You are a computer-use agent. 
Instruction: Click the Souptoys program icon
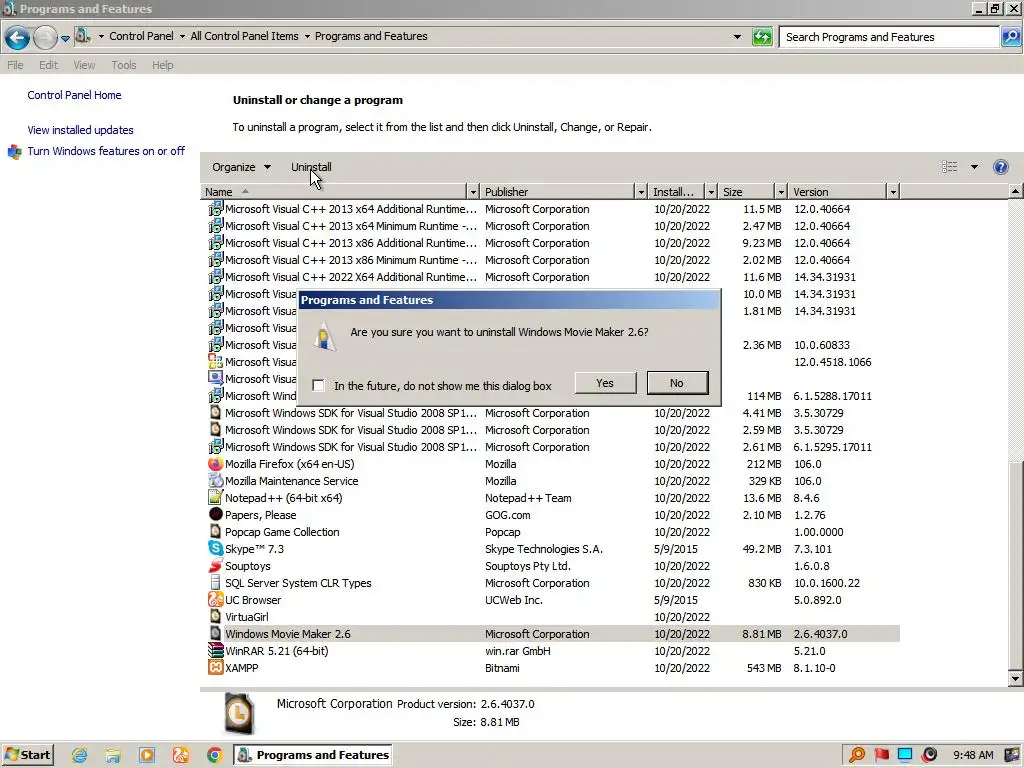(x=216, y=566)
